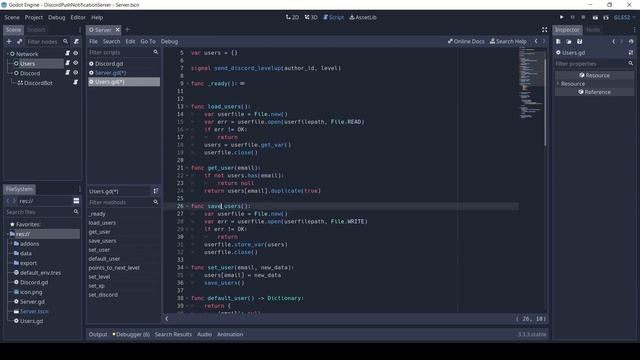
Task: Switch to the Inspector tab
Action: coord(567,30)
